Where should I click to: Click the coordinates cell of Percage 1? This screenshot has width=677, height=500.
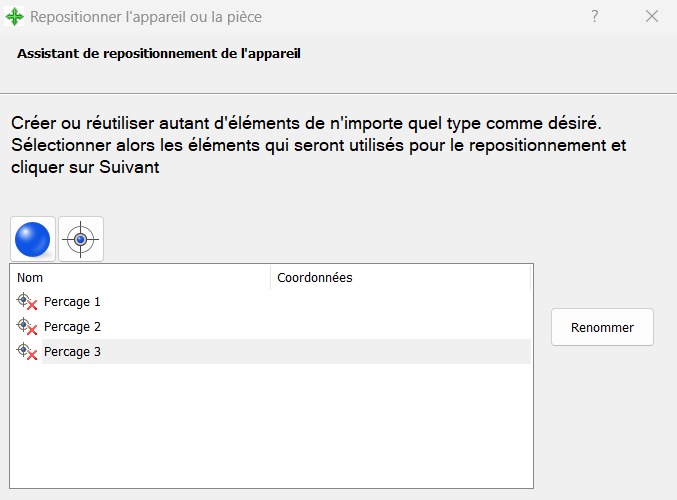[x=400, y=301]
